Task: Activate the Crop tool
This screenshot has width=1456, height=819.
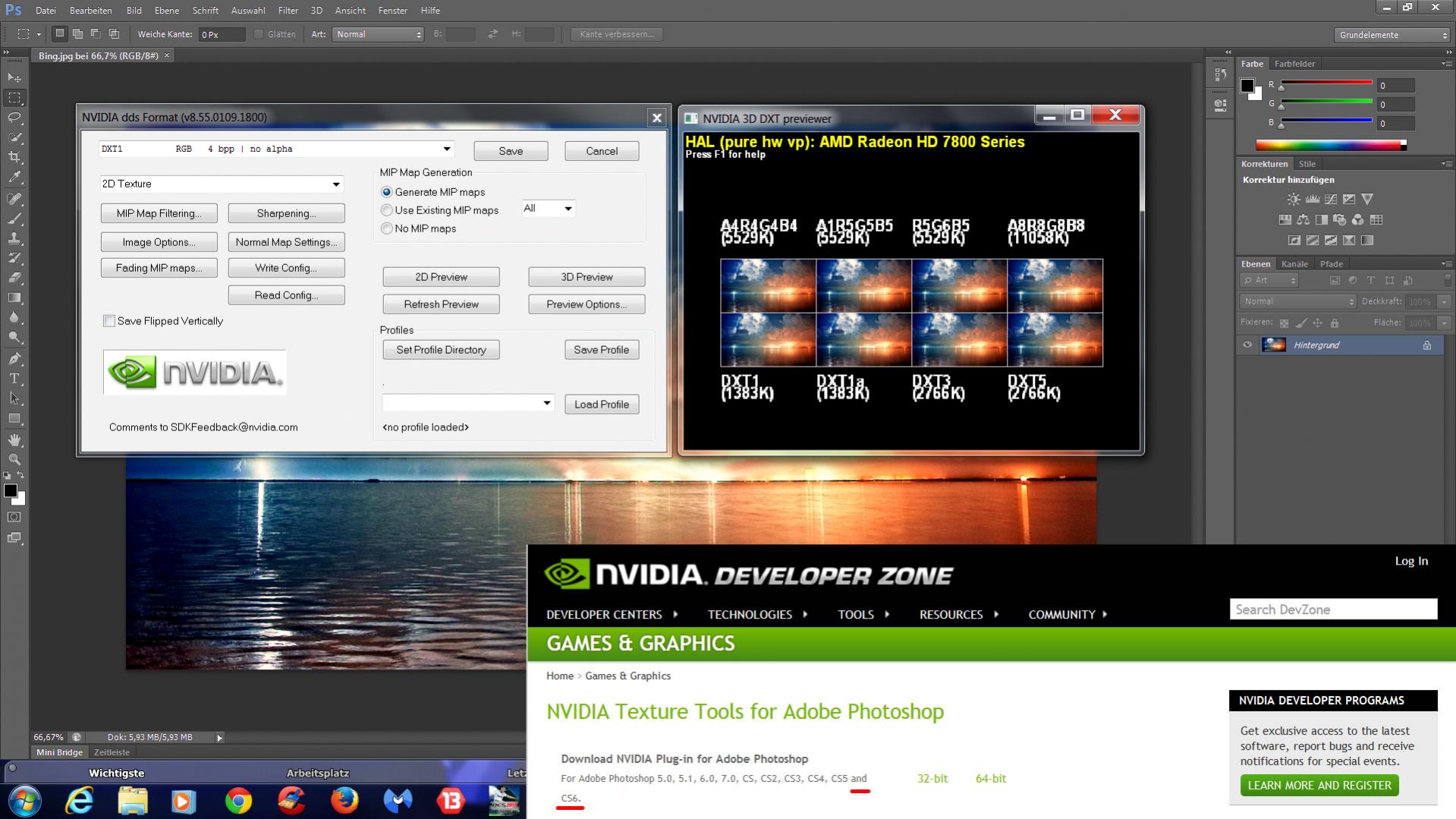Action: point(14,157)
